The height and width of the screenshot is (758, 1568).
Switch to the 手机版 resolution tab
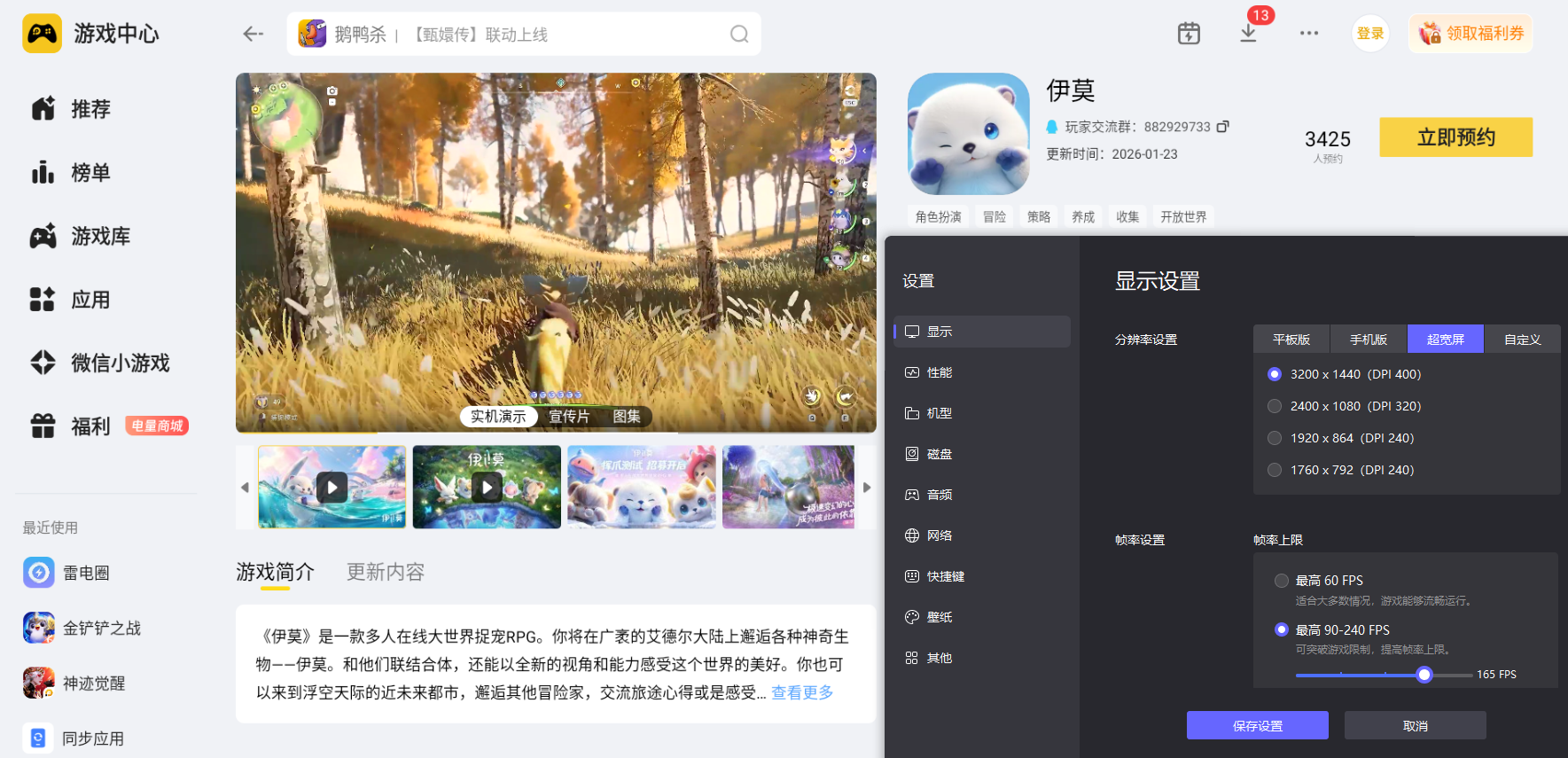click(1369, 340)
